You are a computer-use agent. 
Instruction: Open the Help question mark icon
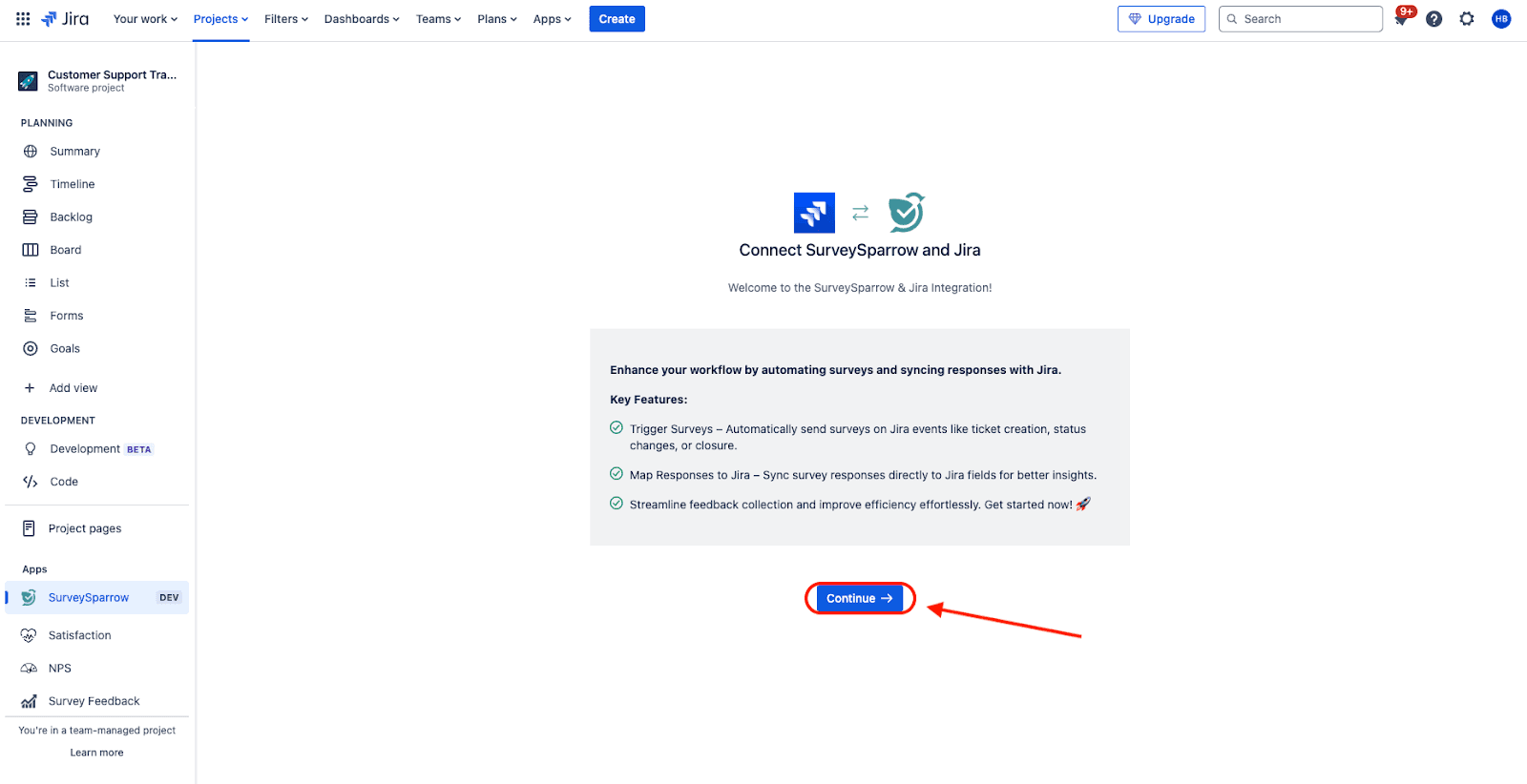[x=1433, y=19]
